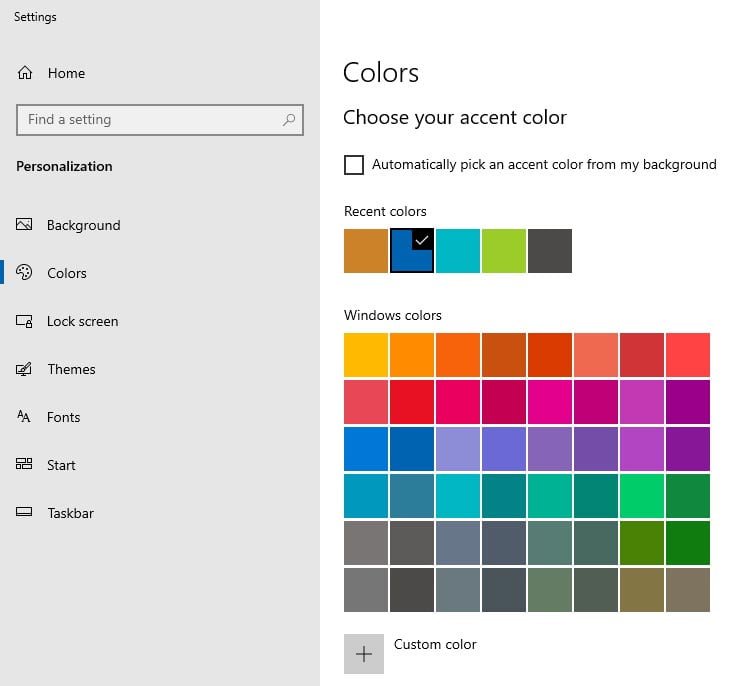The height and width of the screenshot is (686, 740).
Task: Pick the lime green recent color
Action: point(504,251)
